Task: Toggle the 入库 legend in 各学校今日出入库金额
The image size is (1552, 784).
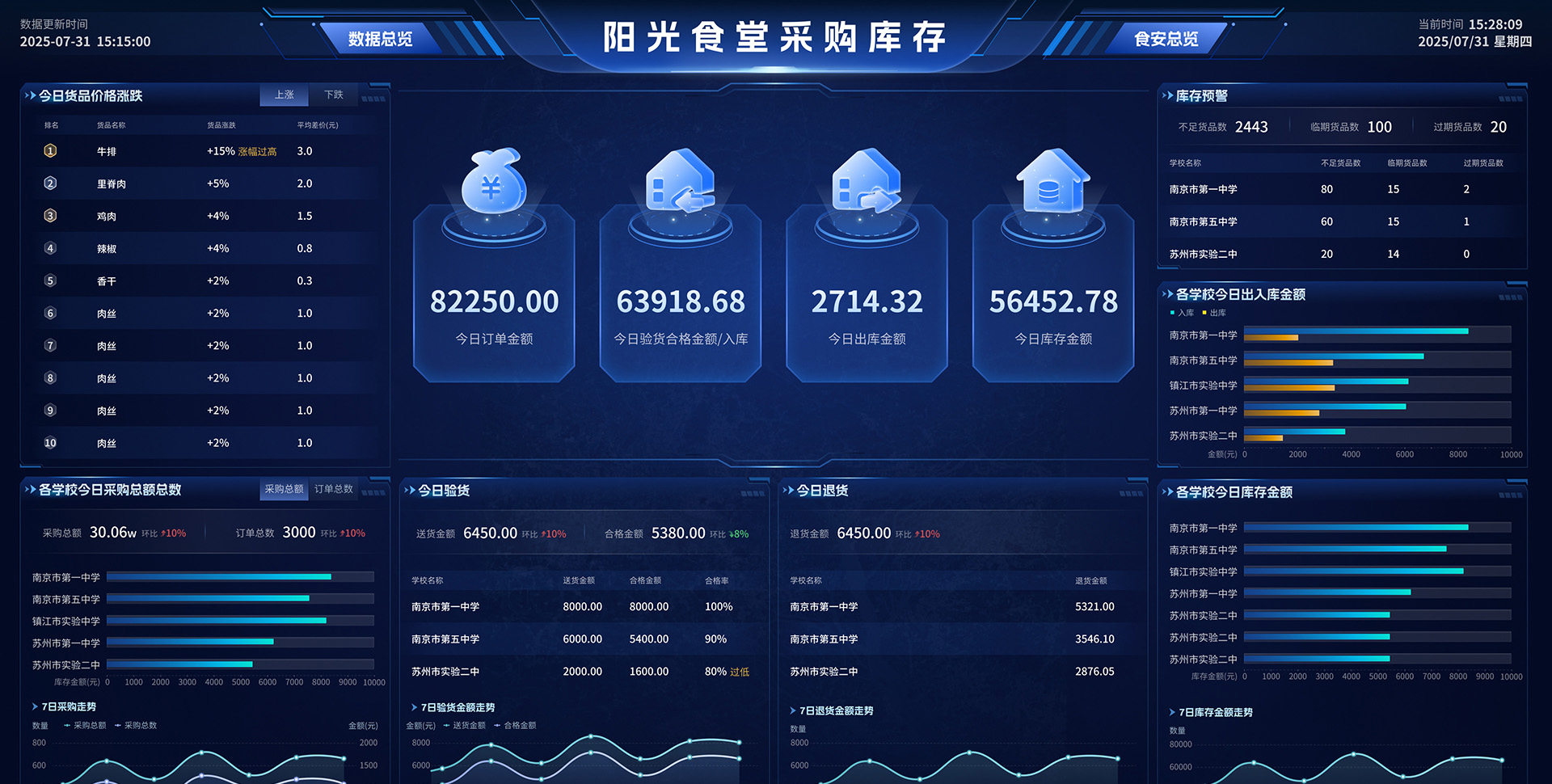Action: [1180, 312]
